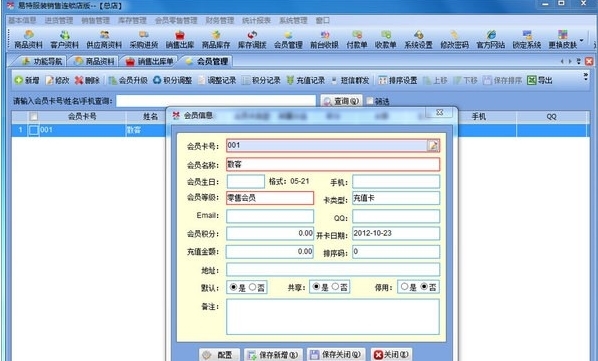Open 销售管理 menu

95,20
